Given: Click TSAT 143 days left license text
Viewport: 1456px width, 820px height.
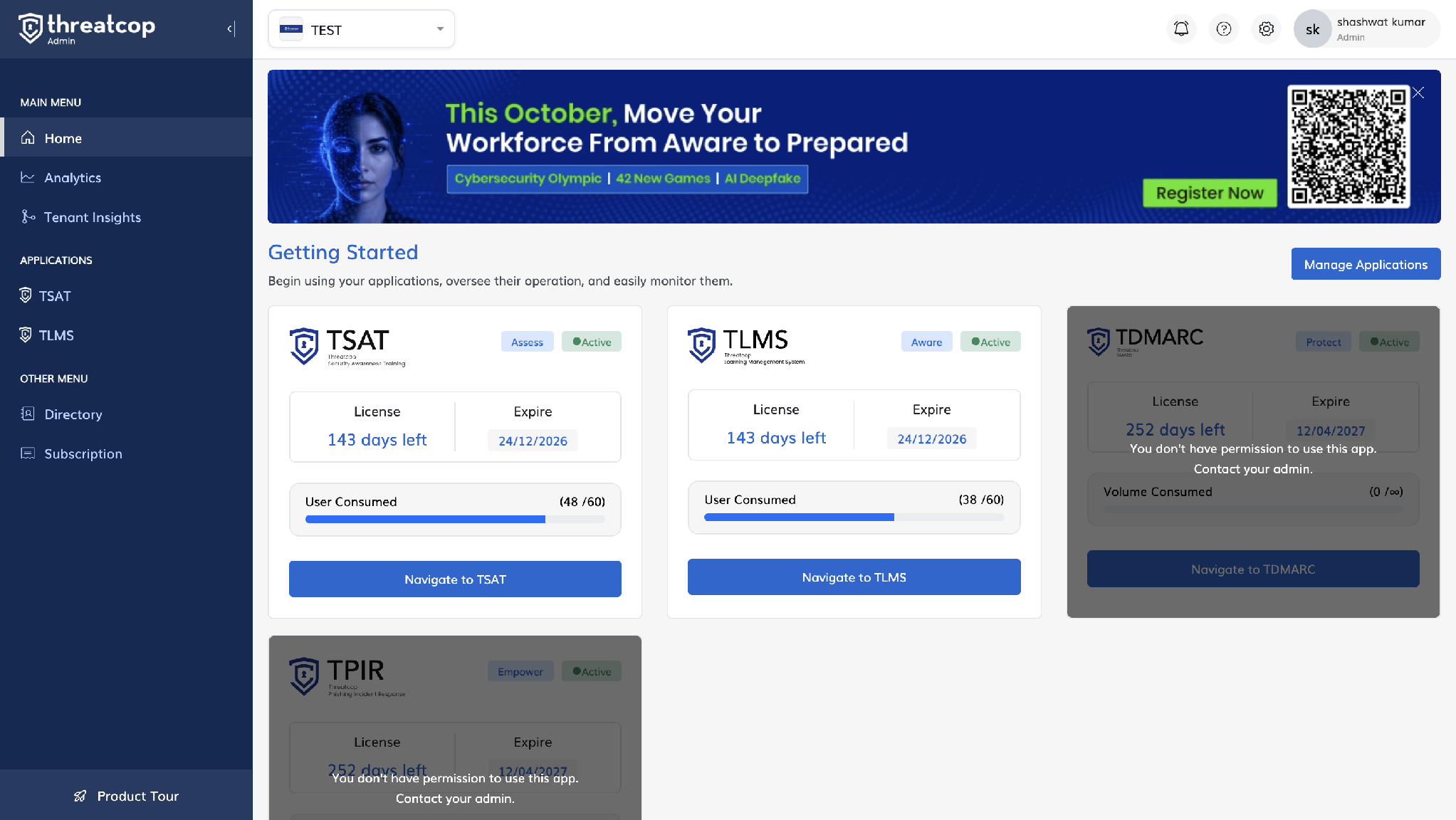Looking at the screenshot, I should (377, 440).
